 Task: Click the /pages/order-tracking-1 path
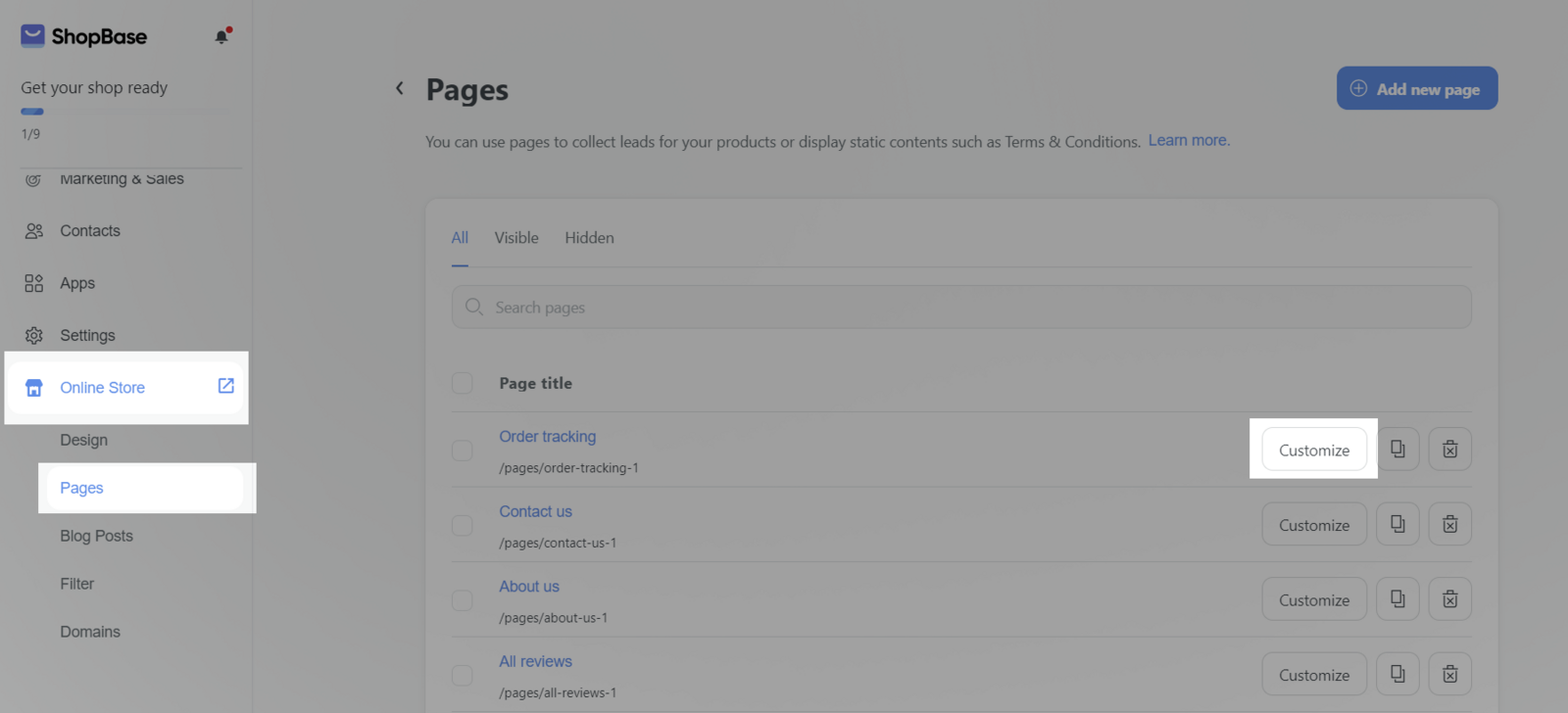pyautogui.click(x=568, y=468)
